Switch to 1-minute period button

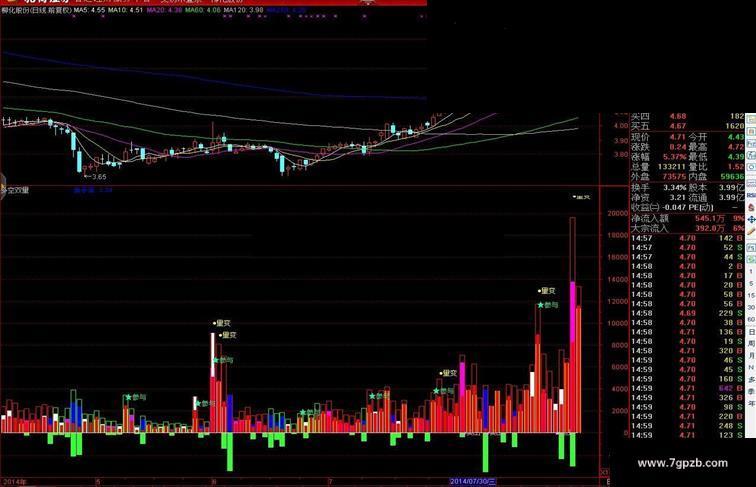751,272
